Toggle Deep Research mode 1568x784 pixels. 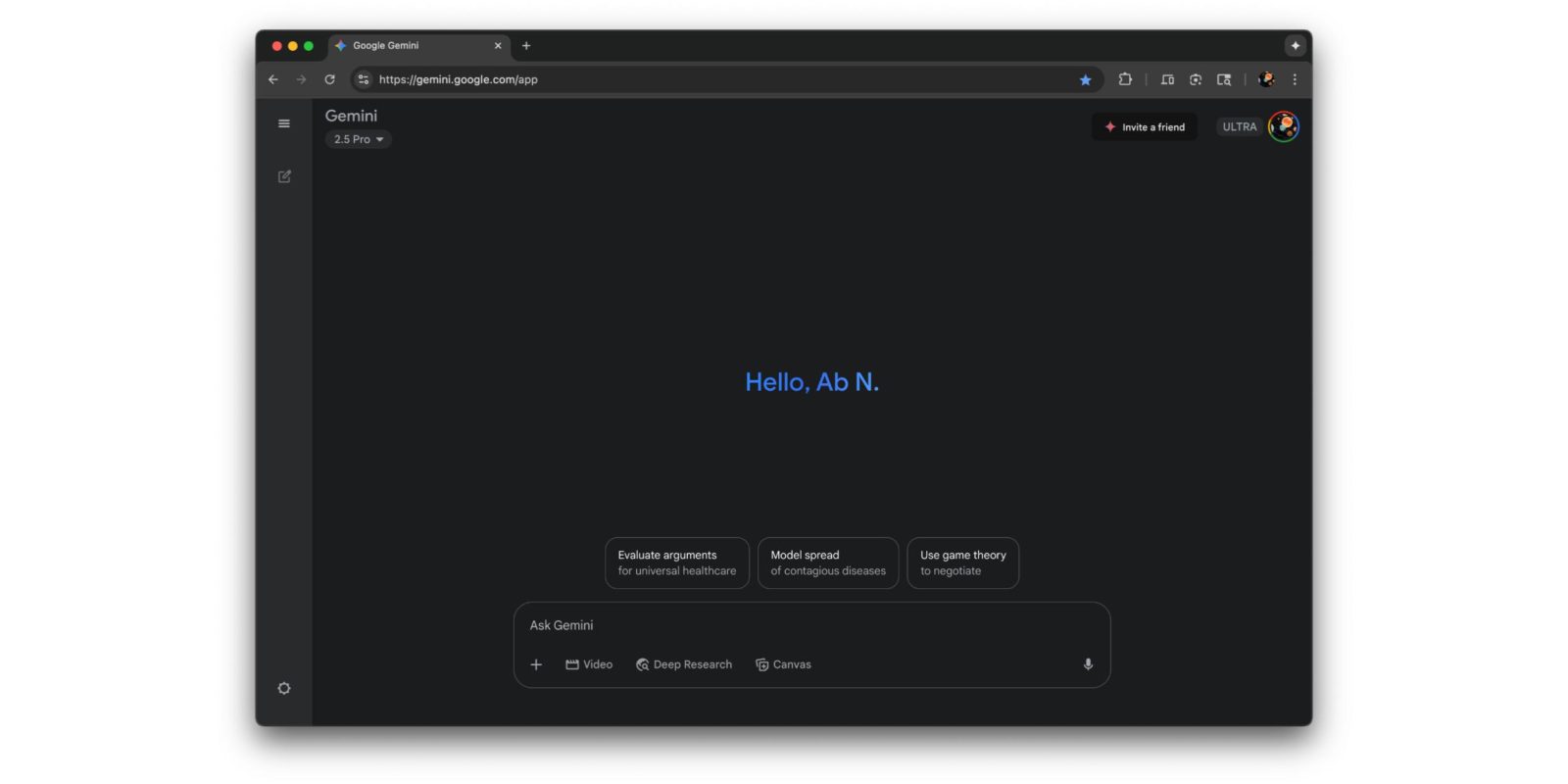pos(684,664)
